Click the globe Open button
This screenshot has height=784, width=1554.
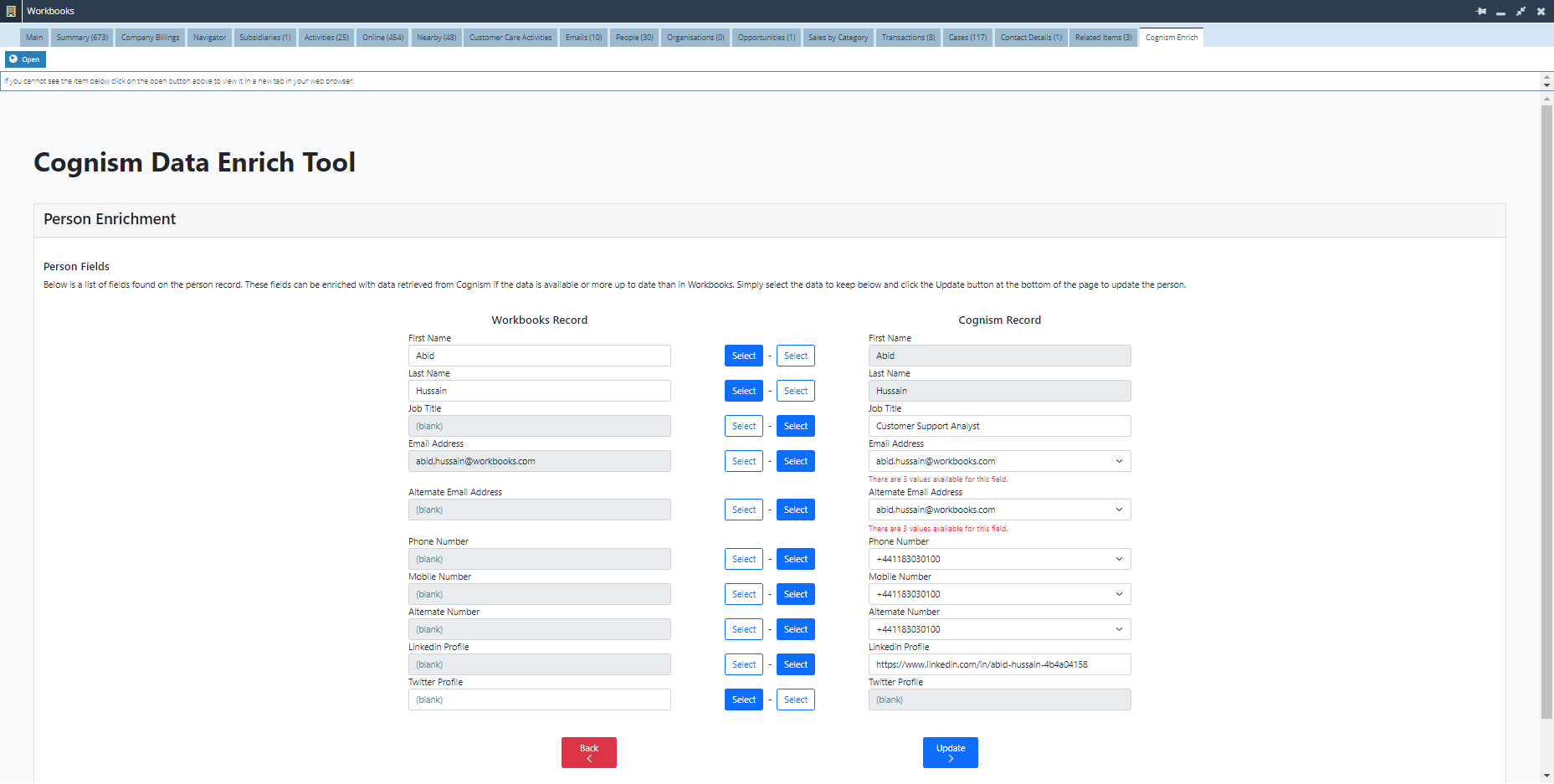[x=25, y=59]
